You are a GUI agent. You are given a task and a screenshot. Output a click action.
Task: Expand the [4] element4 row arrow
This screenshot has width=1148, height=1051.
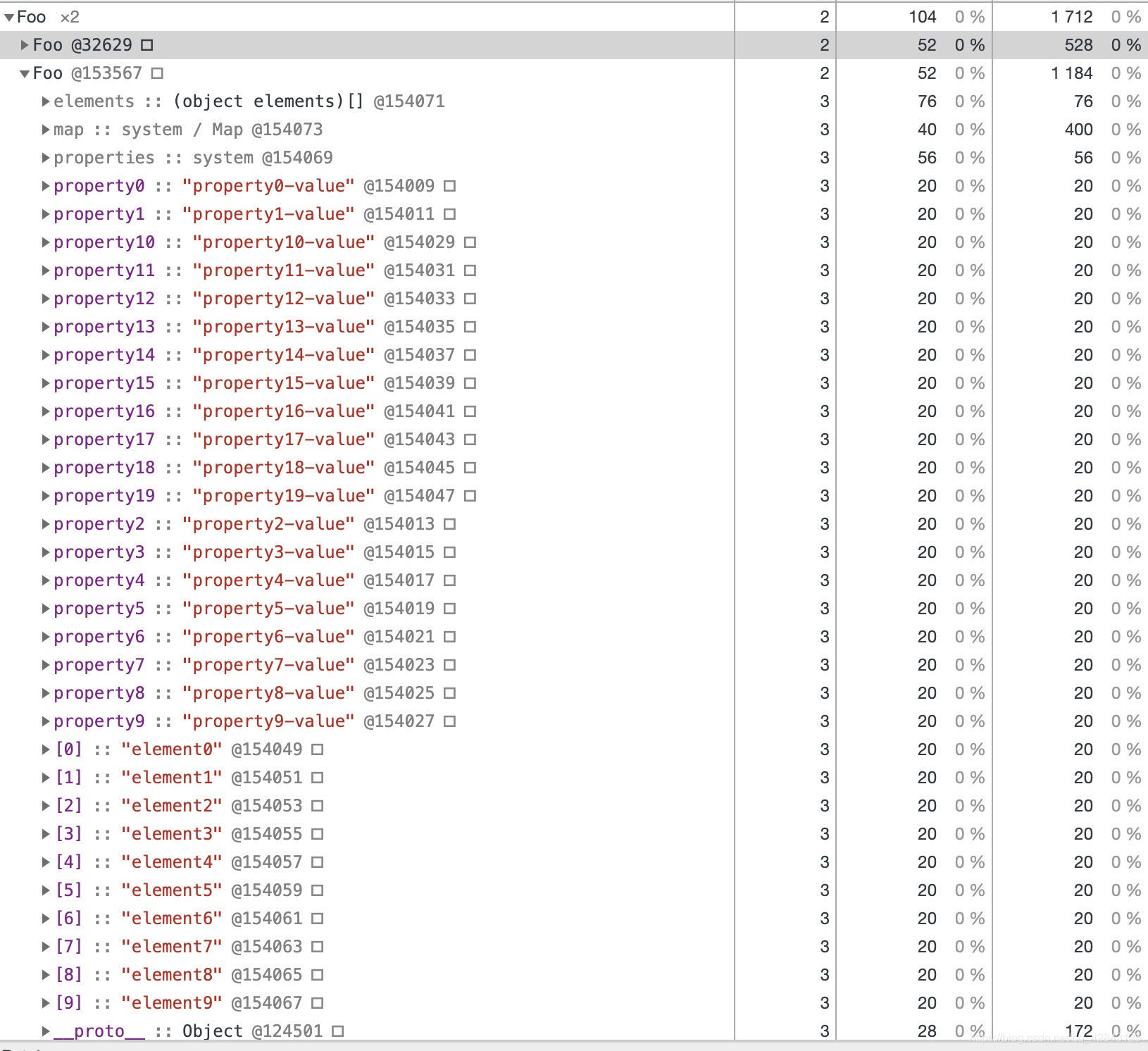pos(46,862)
